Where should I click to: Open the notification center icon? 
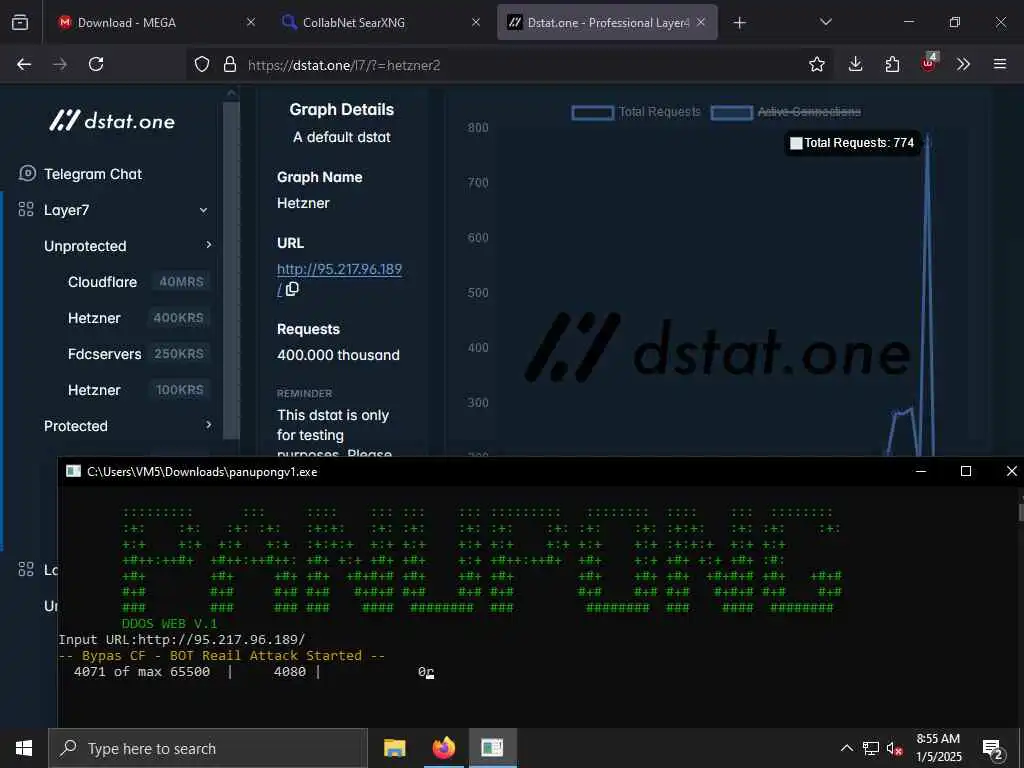pos(993,749)
